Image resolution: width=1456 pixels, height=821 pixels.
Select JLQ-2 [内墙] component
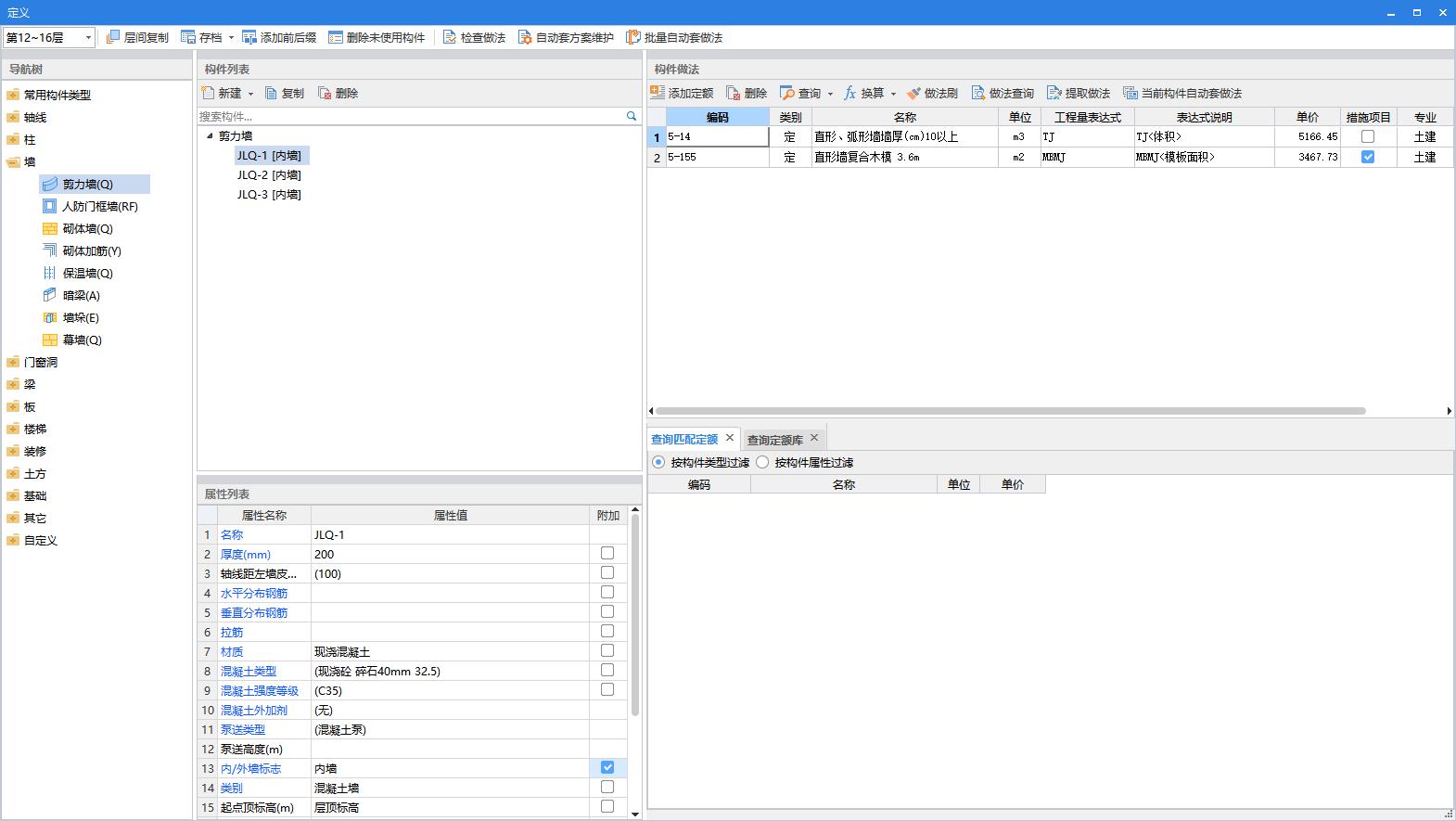pyautogui.click(x=269, y=174)
